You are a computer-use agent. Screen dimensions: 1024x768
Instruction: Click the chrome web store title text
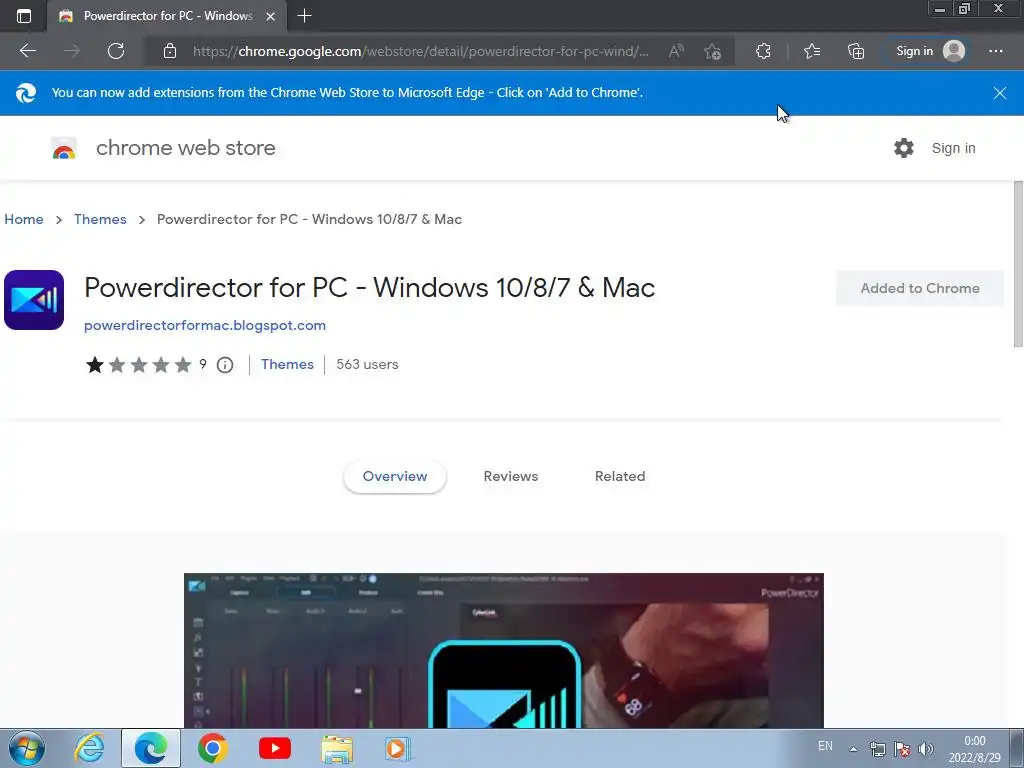(x=185, y=148)
